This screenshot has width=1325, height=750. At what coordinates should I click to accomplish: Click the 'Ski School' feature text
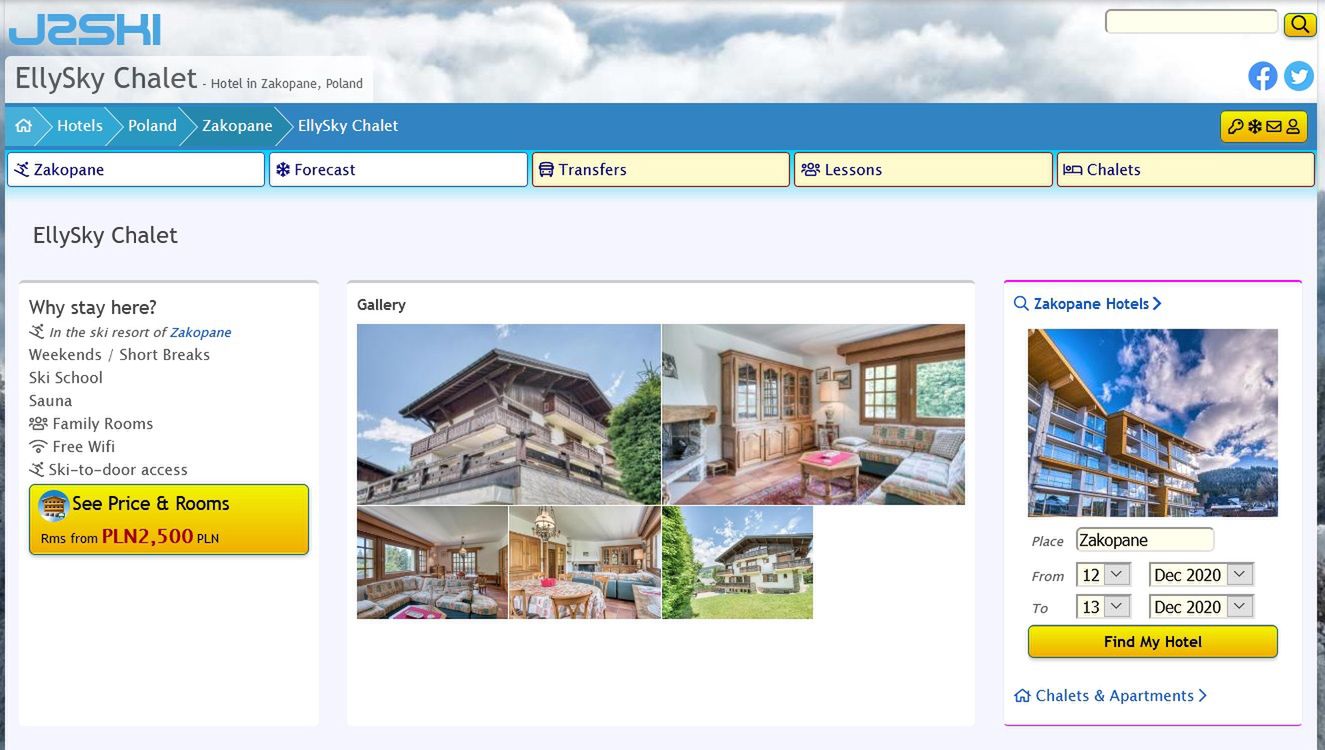tap(66, 378)
